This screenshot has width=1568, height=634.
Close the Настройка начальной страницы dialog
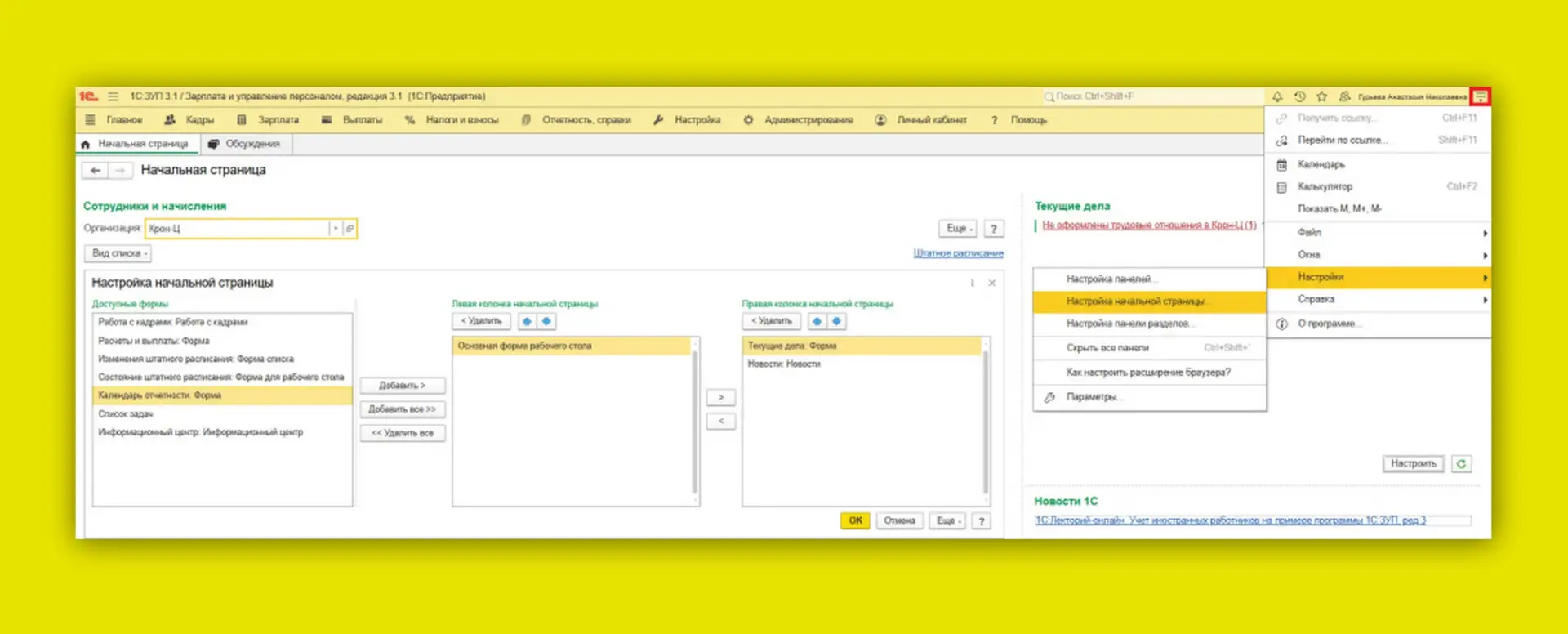pos(991,283)
